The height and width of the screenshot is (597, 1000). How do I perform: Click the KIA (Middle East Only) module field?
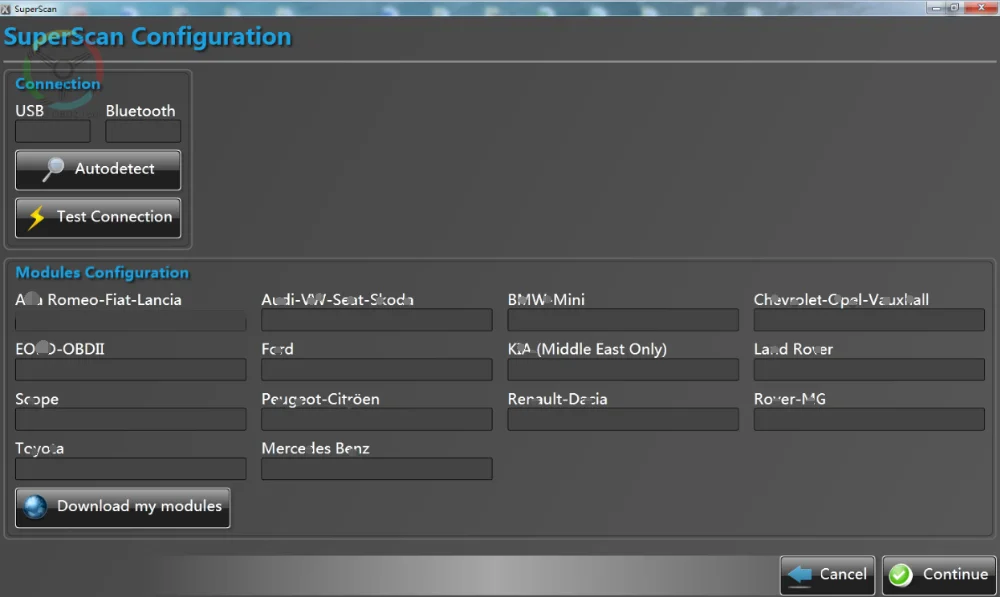tap(623, 370)
